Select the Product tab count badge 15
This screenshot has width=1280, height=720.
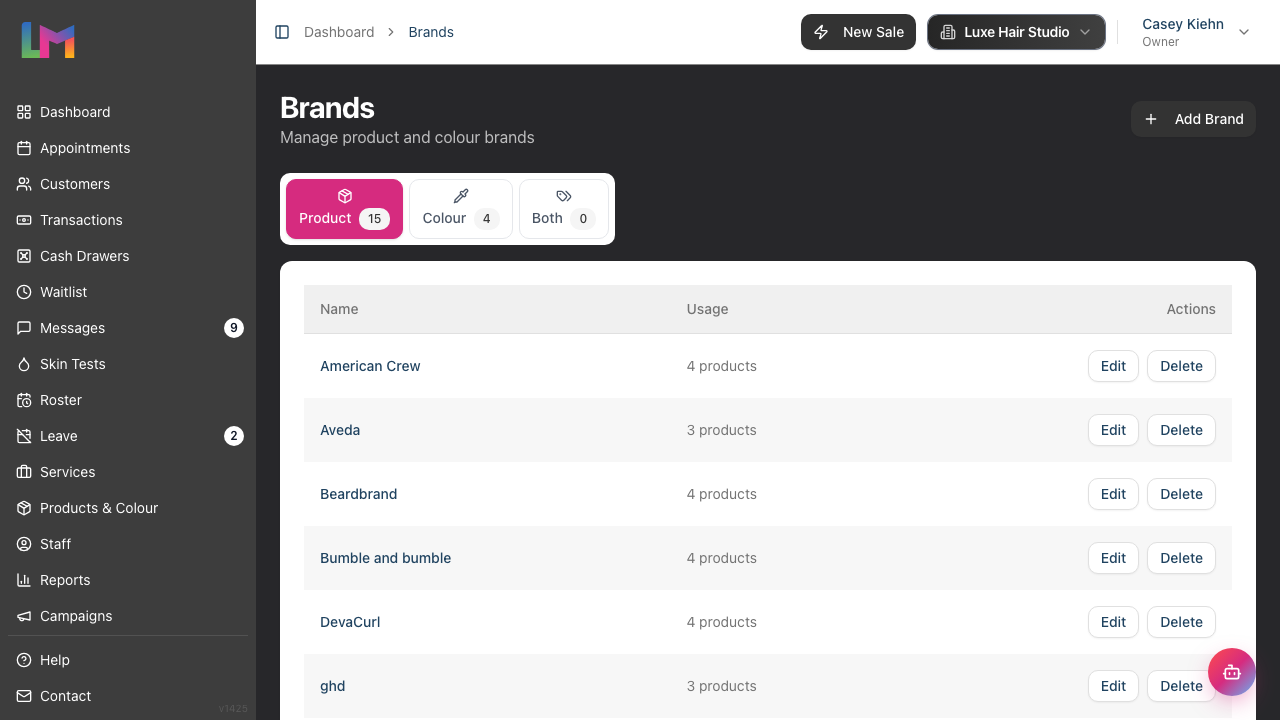[374, 219]
